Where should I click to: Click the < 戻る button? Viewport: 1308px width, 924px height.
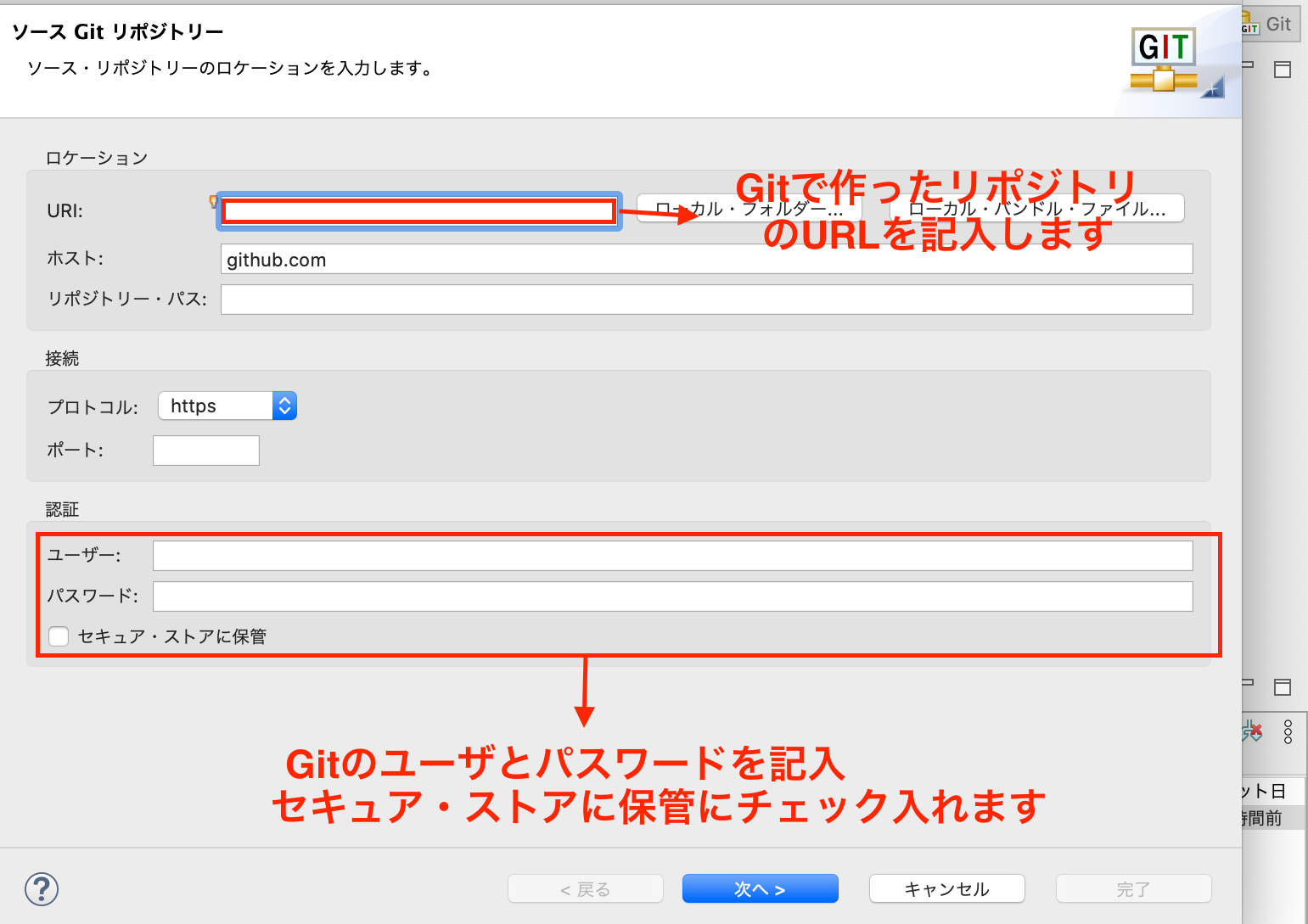pyautogui.click(x=585, y=888)
